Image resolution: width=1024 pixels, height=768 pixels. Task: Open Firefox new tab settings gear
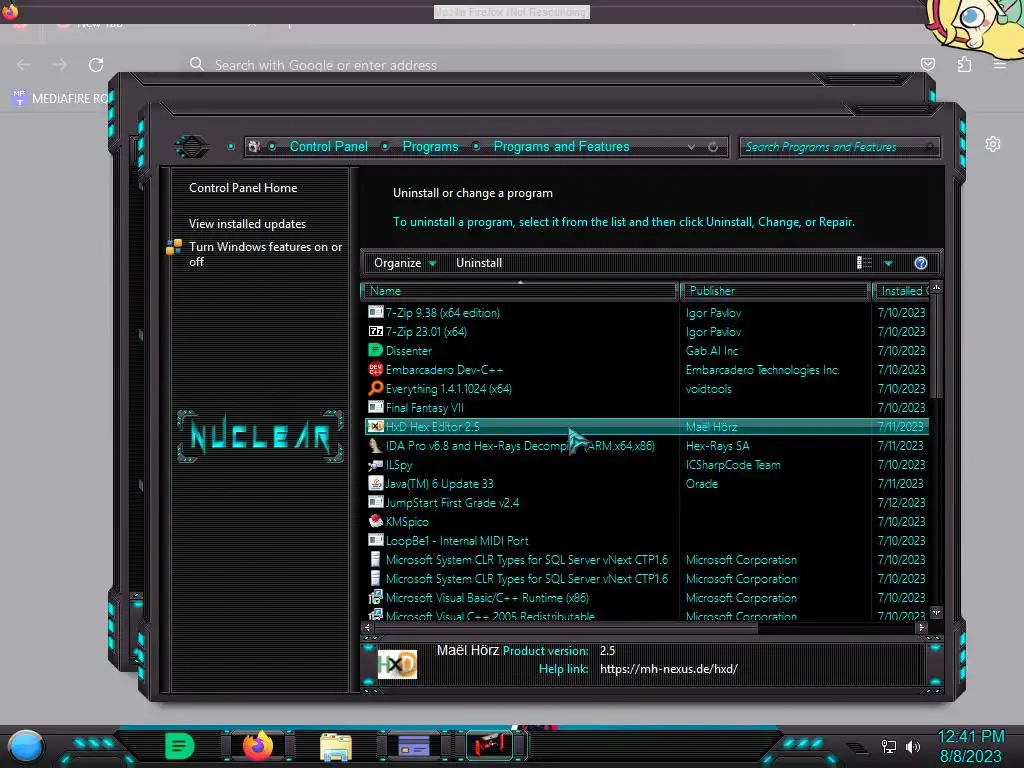click(x=993, y=144)
